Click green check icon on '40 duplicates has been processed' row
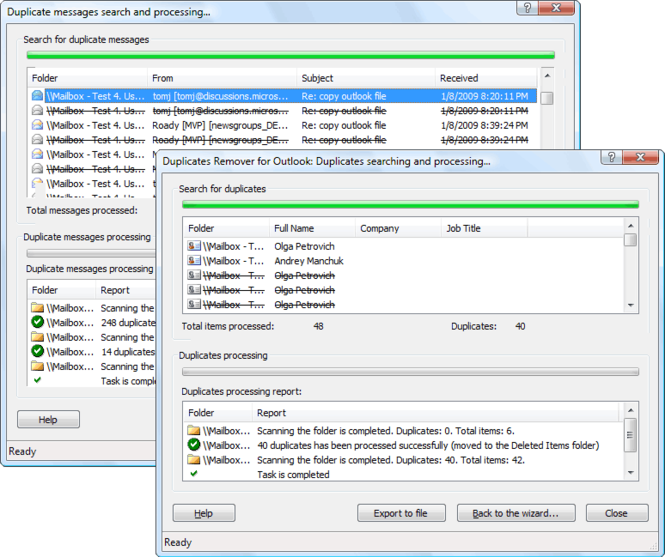Screen dimensions: 665x557 [x=194, y=445]
